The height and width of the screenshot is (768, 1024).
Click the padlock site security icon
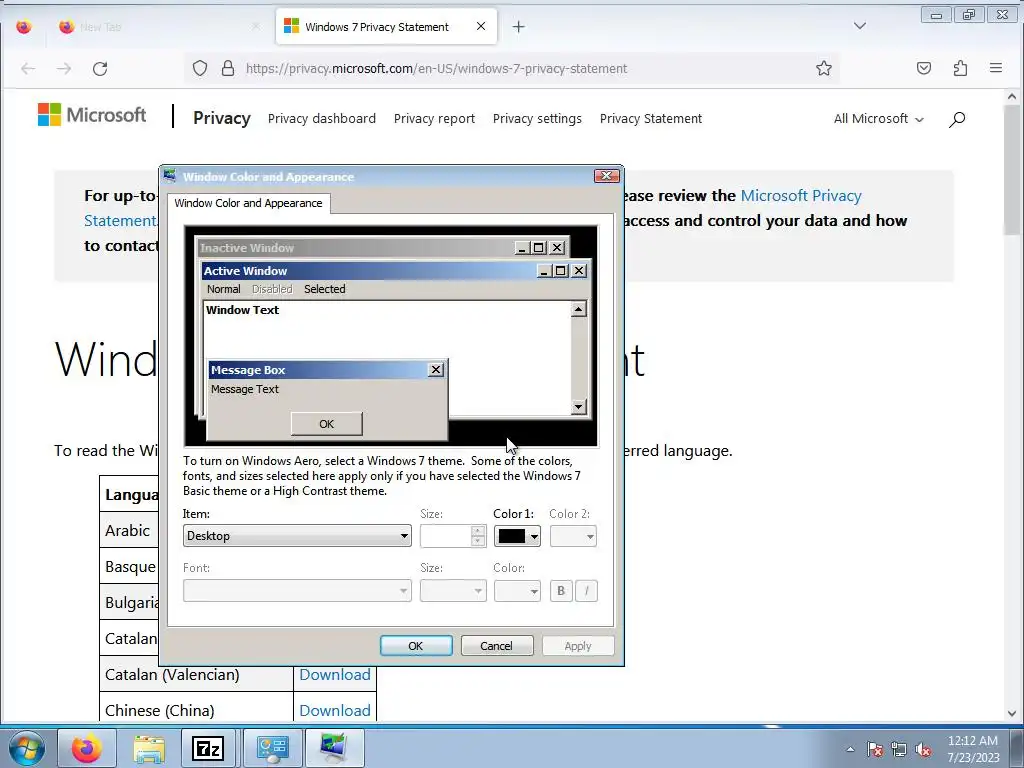click(228, 69)
